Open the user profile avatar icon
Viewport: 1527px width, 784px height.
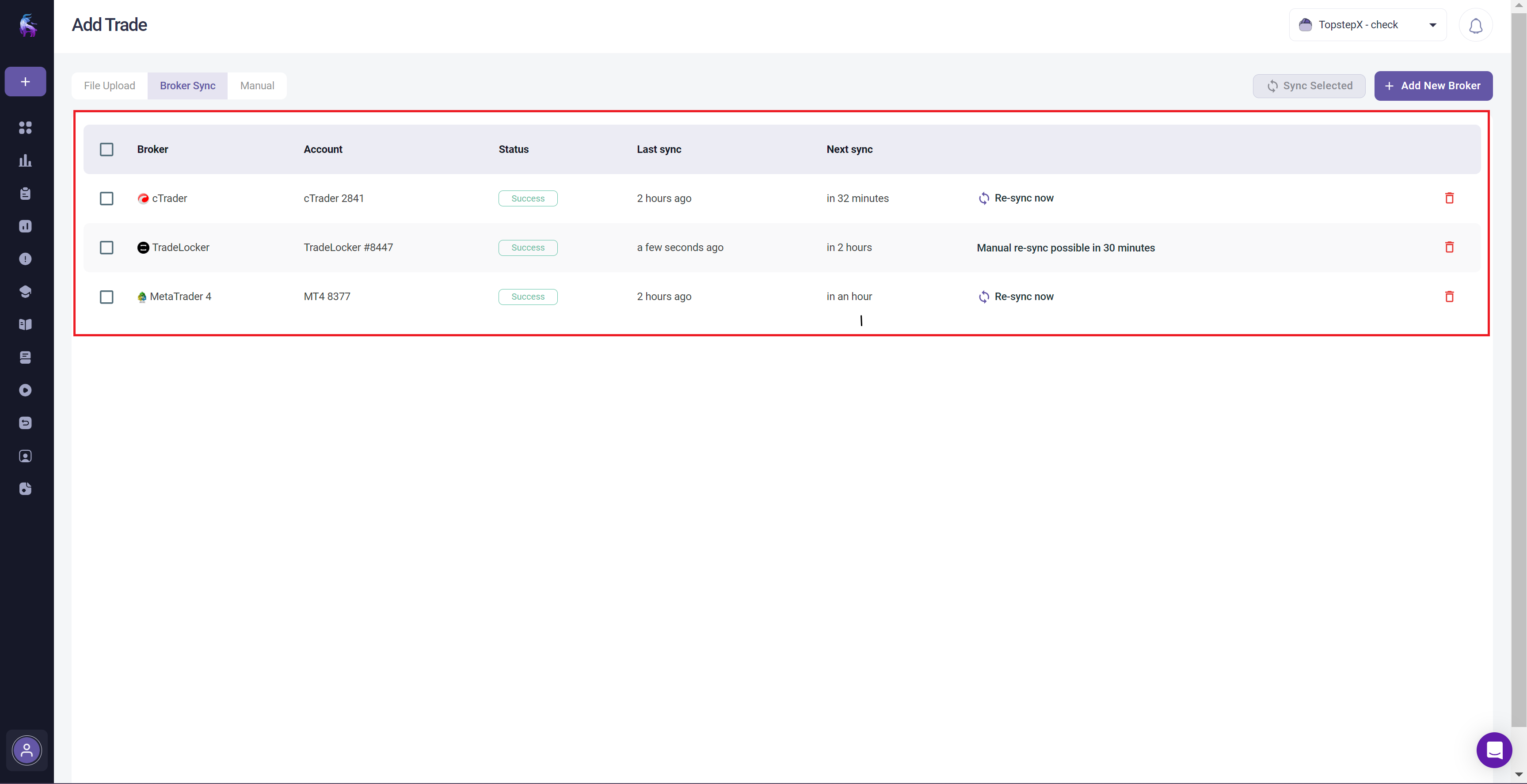point(27,750)
